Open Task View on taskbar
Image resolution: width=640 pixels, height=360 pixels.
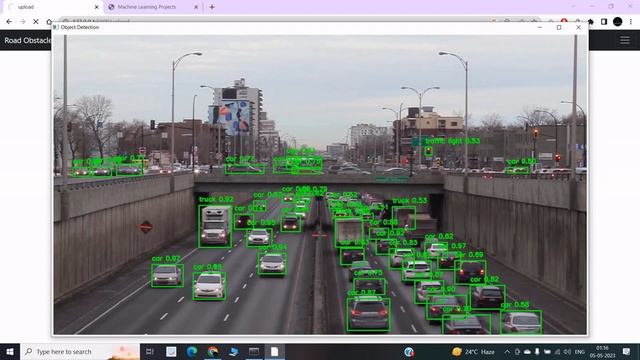click(150, 351)
